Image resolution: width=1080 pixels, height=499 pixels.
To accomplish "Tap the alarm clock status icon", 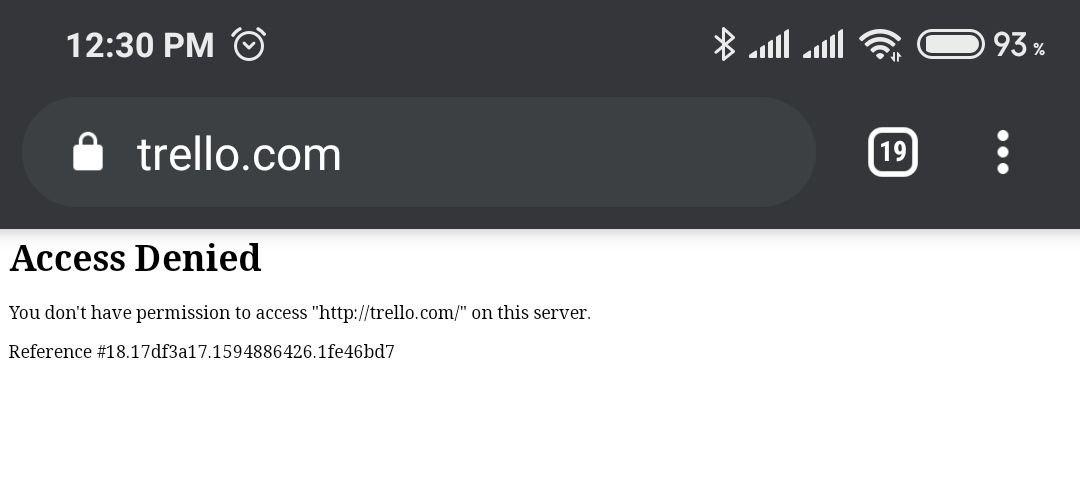I will pos(249,44).
